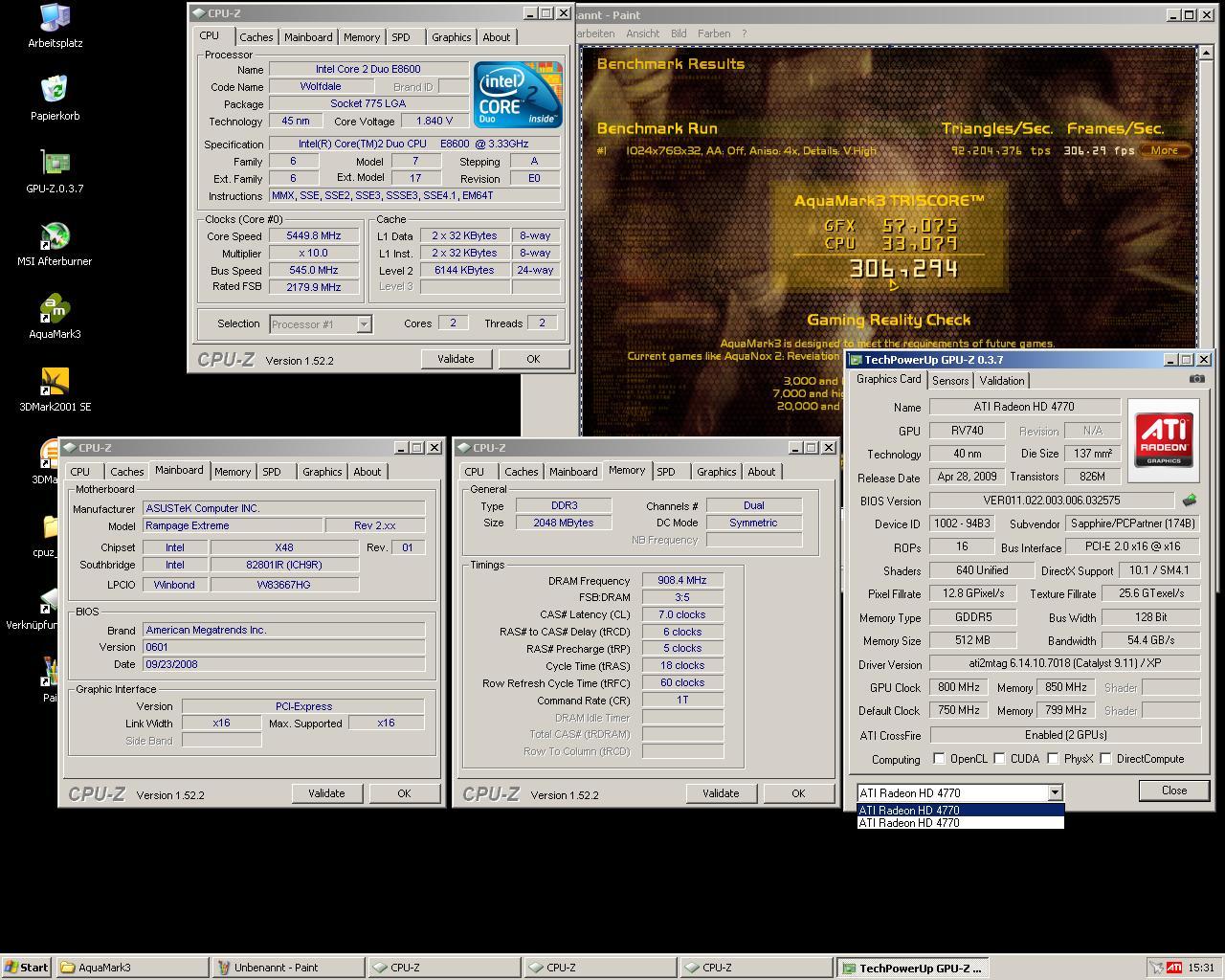Open the Processor #1 selection dropdown
The height and width of the screenshot is (980, 1225).
[320, 324]
